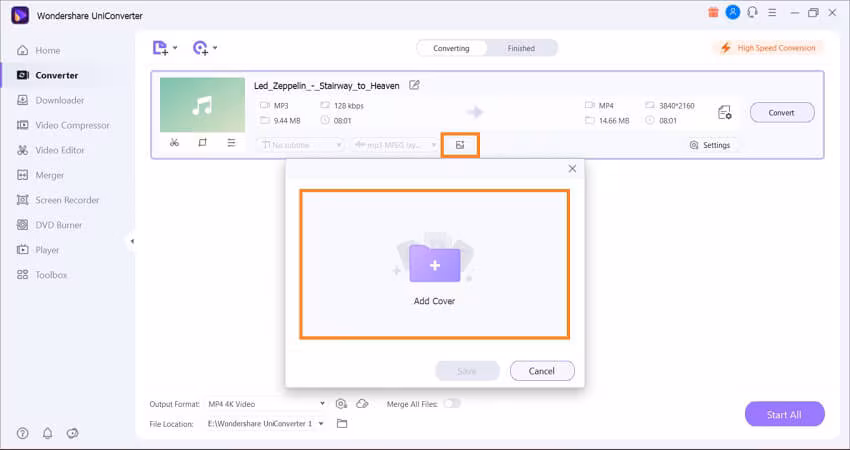Open the support headset icon
This screenshot has height=450, width=850.
(x=752, y=12)
